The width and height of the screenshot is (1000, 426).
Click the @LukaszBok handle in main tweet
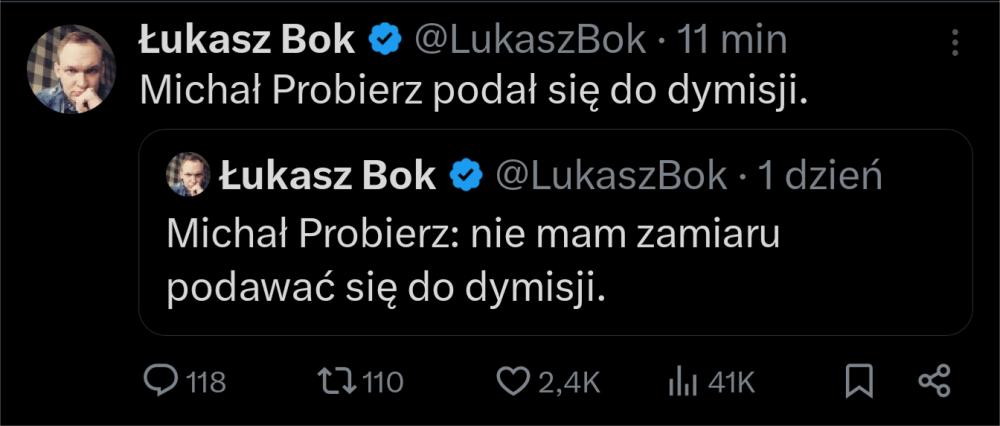point(529,40)
